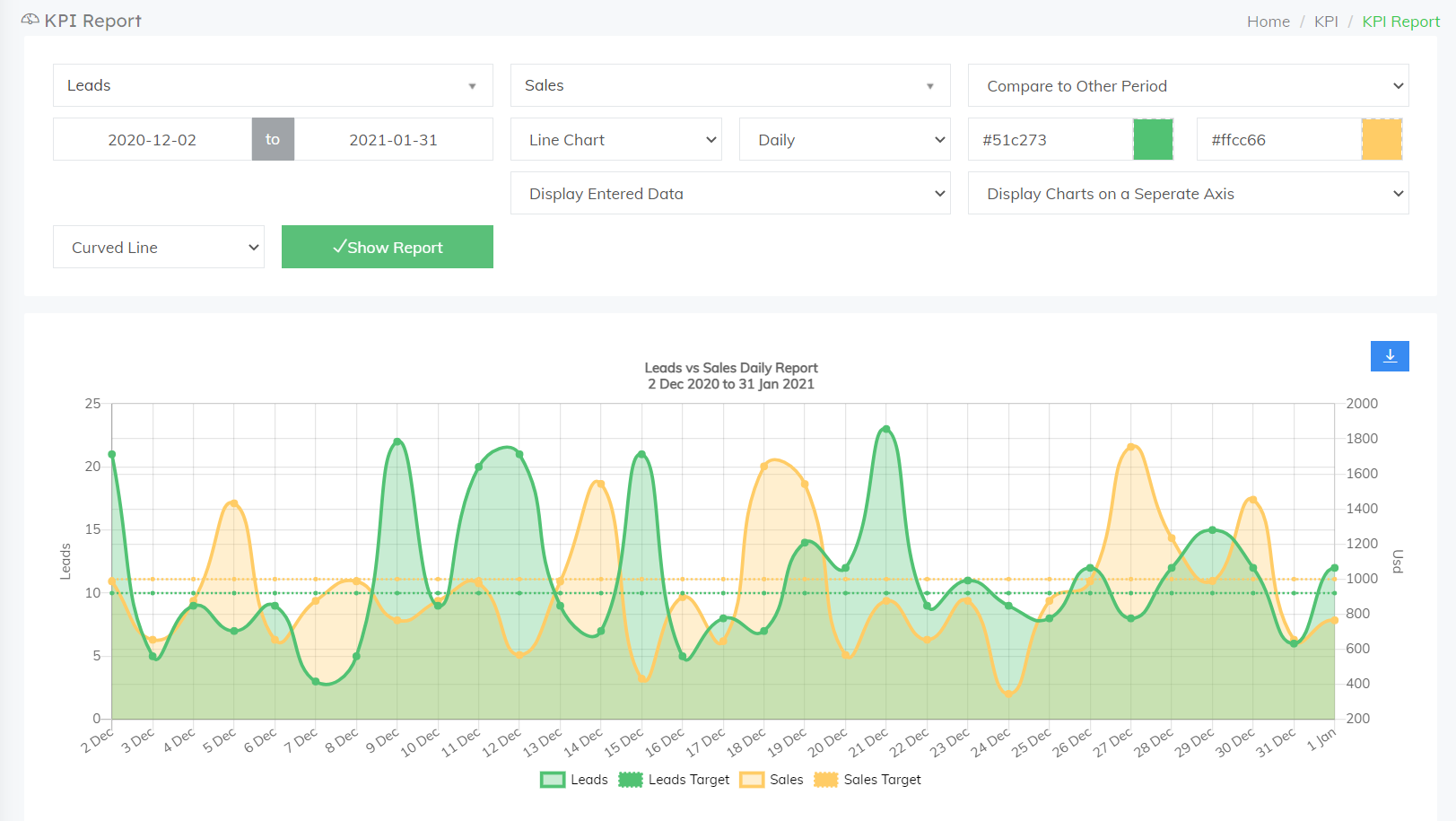Click the yellow #ffcc66 color swatch
Viewport: 1456px width, 821px height.
(x=1382, y=140)
